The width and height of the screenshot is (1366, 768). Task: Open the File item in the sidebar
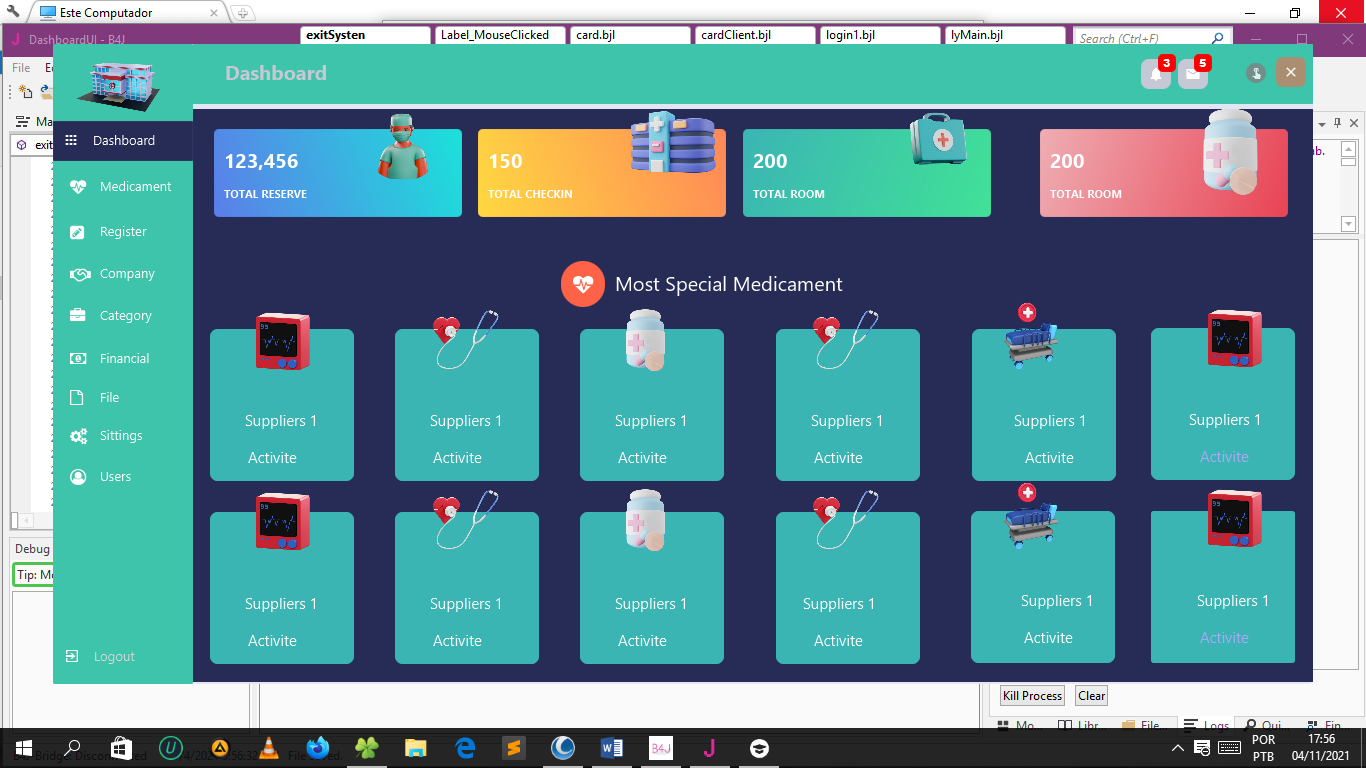point(109,398)
